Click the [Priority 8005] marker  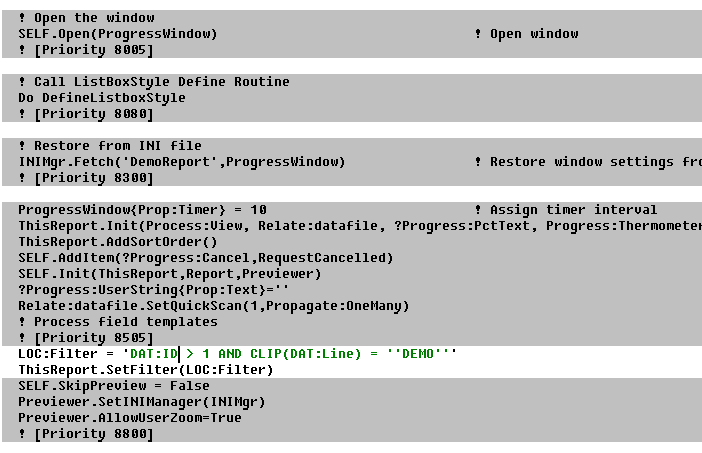[94, 50]
